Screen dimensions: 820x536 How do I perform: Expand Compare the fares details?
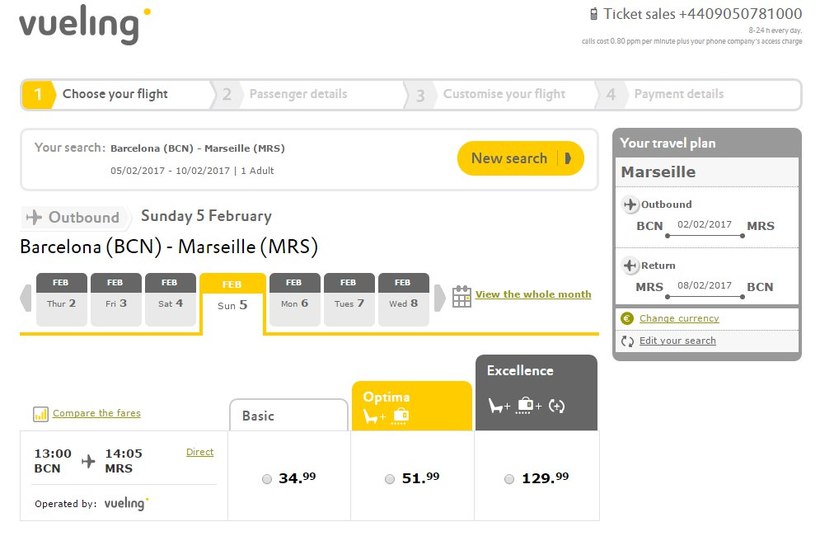tap(96, 413)
